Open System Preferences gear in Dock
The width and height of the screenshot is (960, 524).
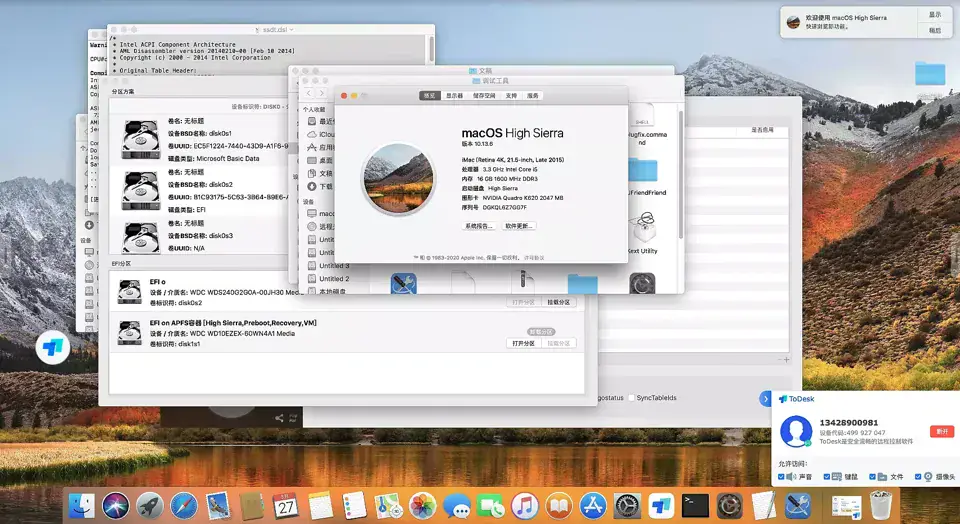627,506
